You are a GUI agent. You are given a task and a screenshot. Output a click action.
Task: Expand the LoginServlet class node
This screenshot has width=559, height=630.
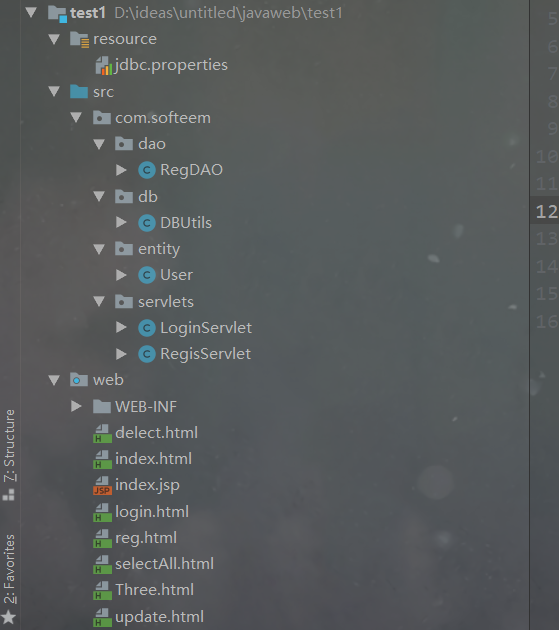click(121, 327)
